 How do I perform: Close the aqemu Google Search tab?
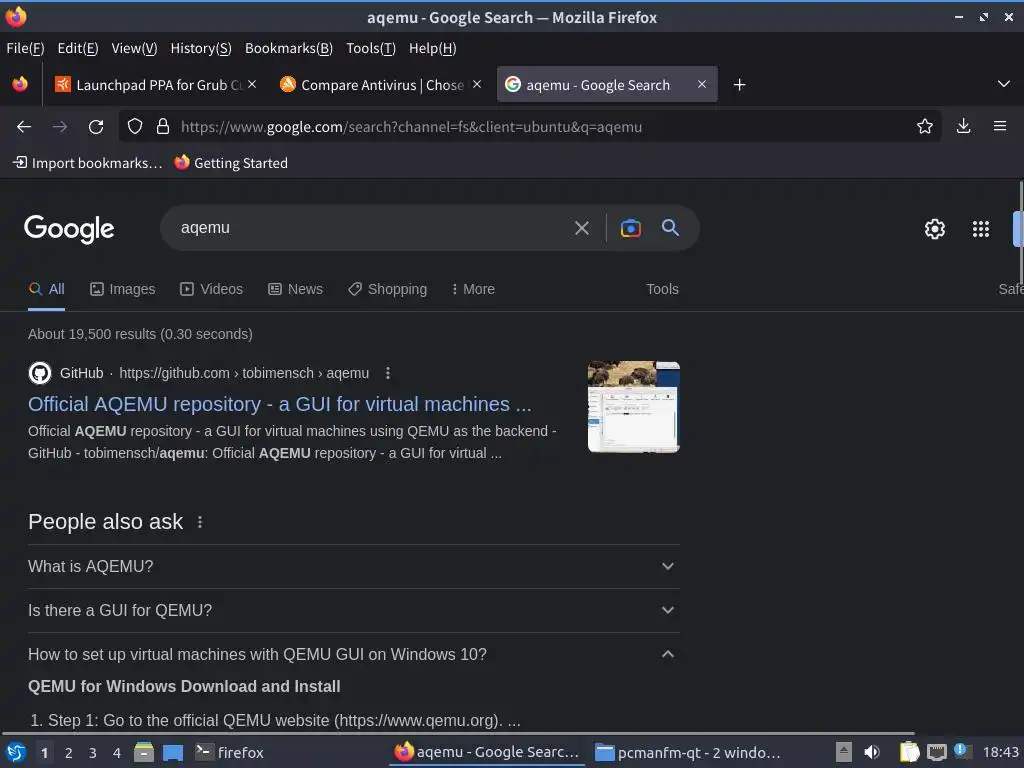coord(701,84)
